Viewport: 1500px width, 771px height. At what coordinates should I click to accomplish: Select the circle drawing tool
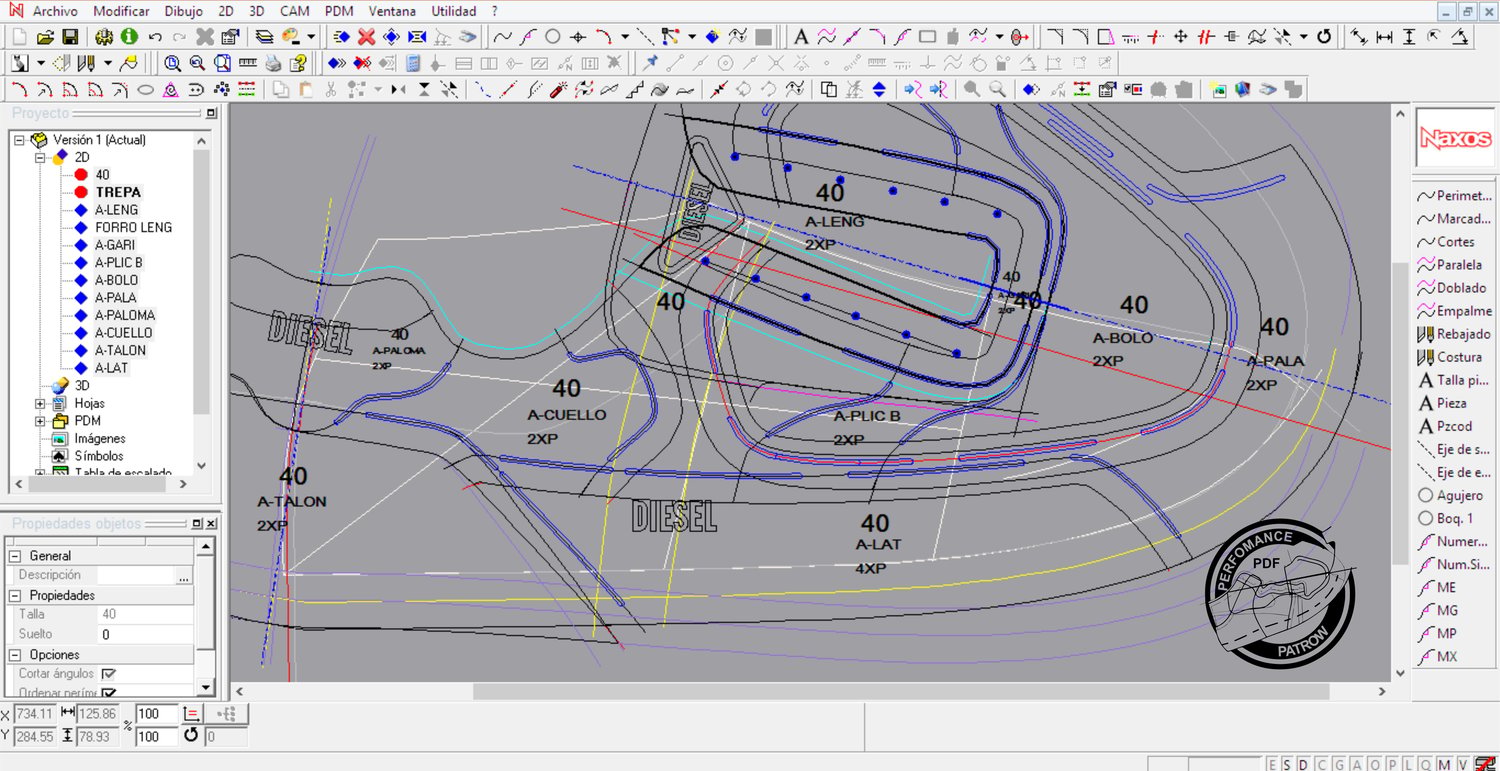[x=552, y=37]
